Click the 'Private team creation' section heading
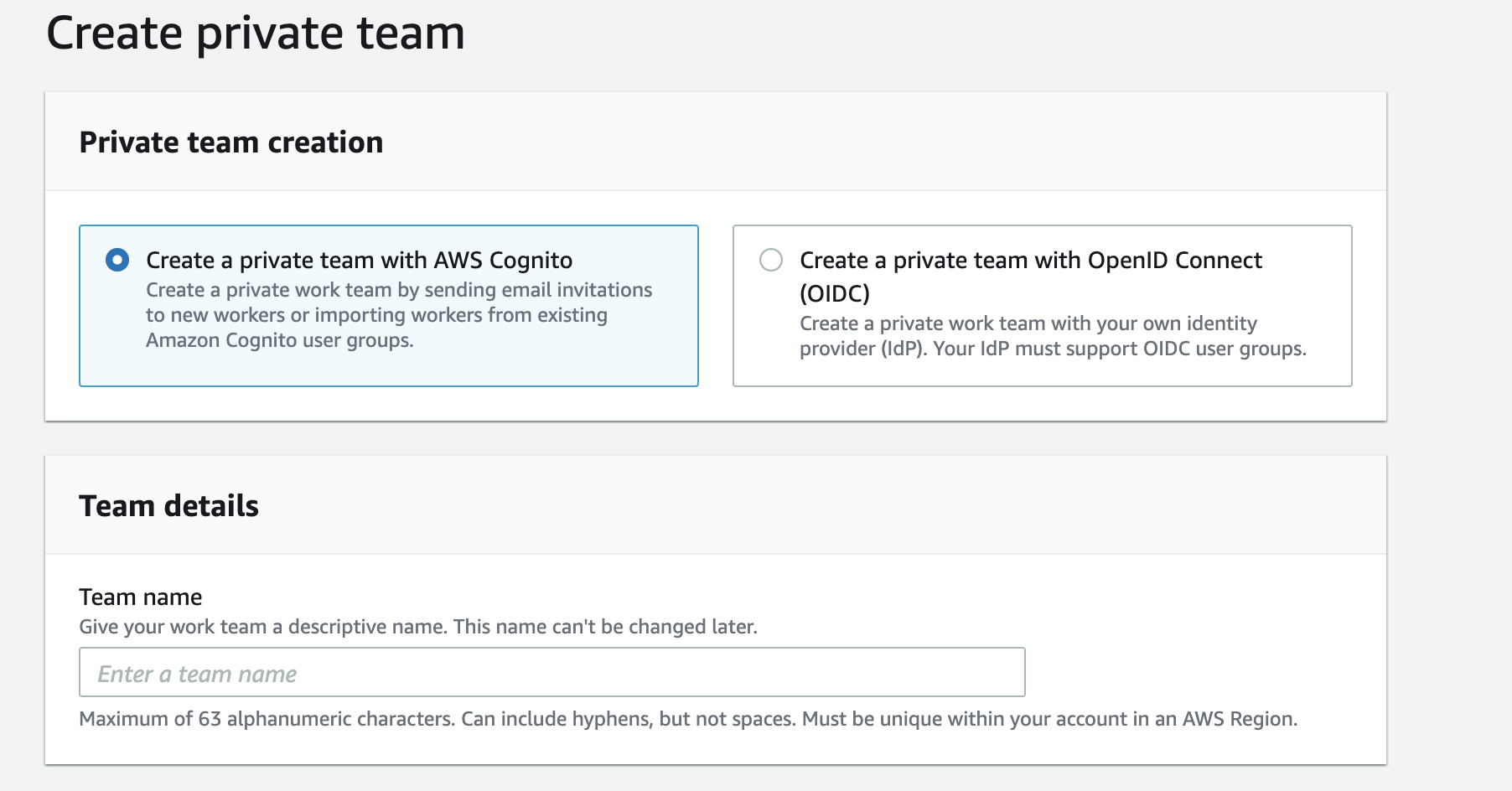This screenshot has height=791, width=1512. pyautogui.click(x=231, y=142)
